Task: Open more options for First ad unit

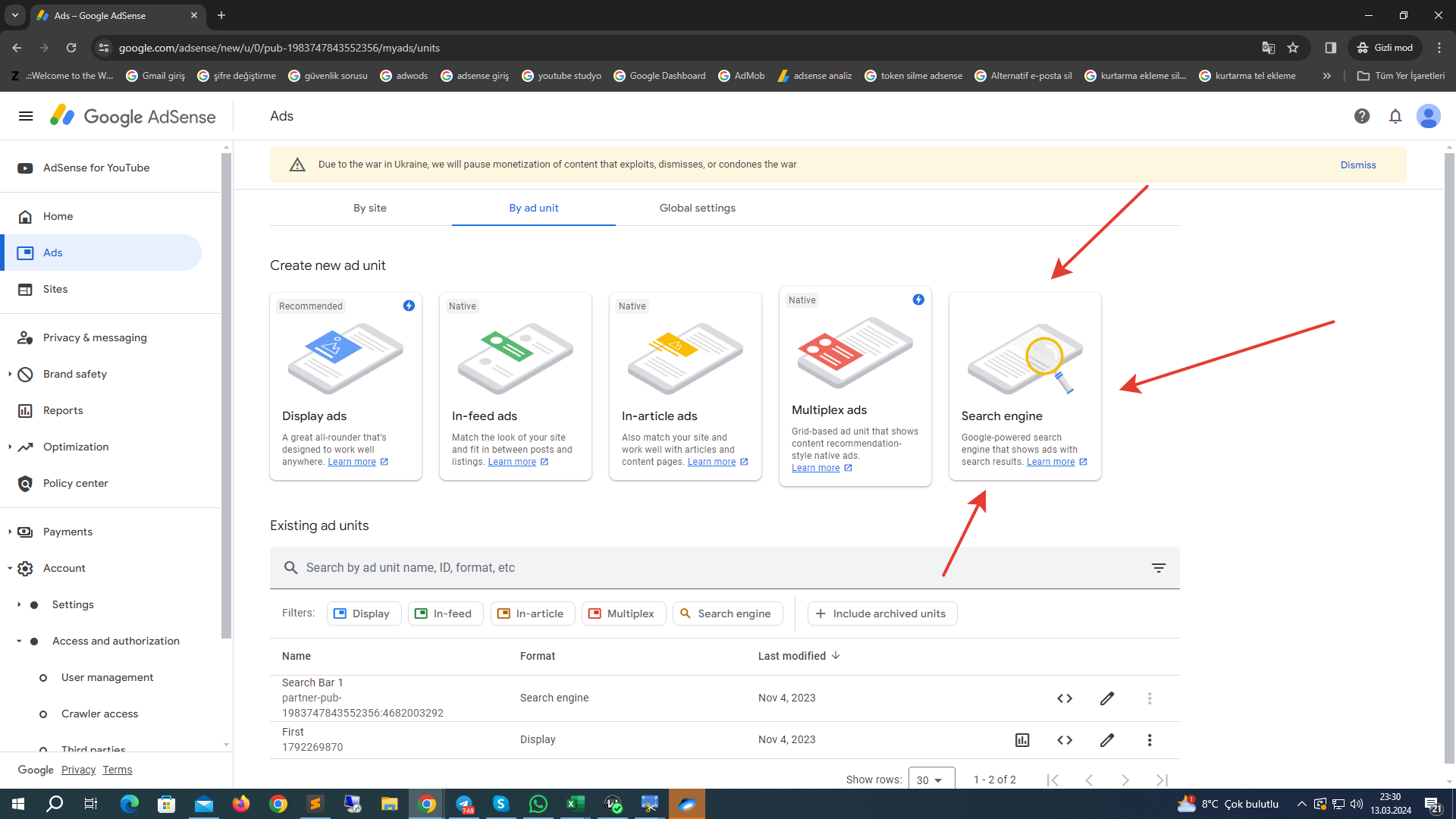Action: coord(1150,740)
